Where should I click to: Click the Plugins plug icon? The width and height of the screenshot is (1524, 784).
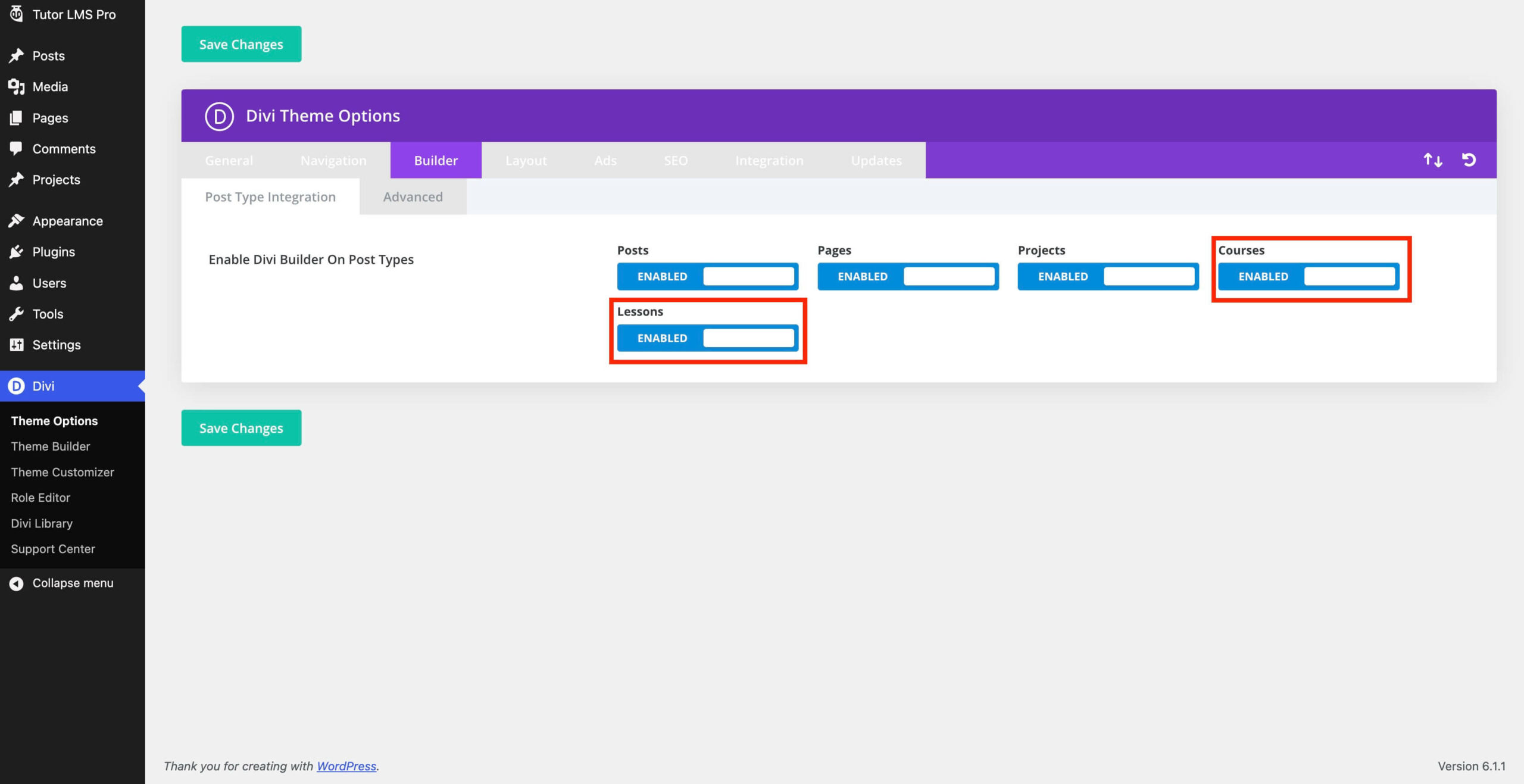[x=16, y=252]
